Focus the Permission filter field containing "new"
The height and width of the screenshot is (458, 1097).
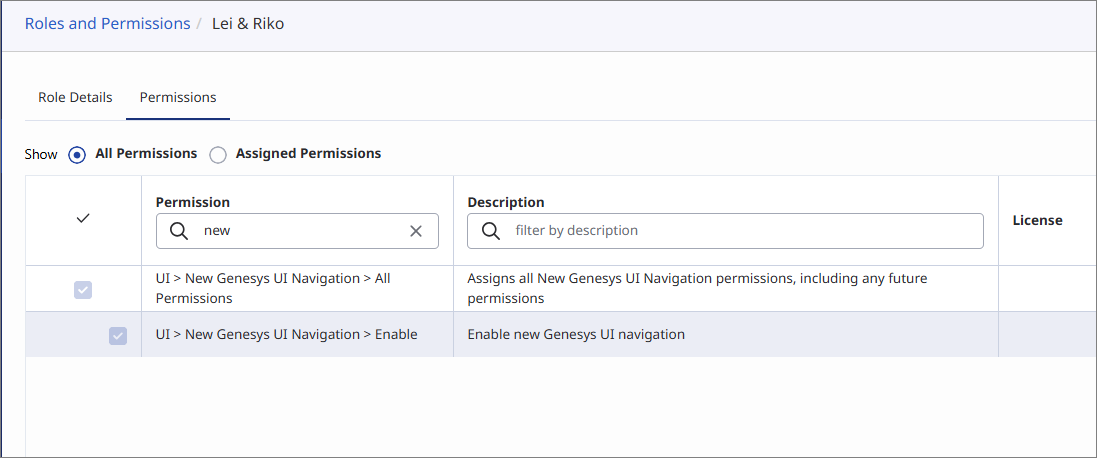[x=300, y=231]
